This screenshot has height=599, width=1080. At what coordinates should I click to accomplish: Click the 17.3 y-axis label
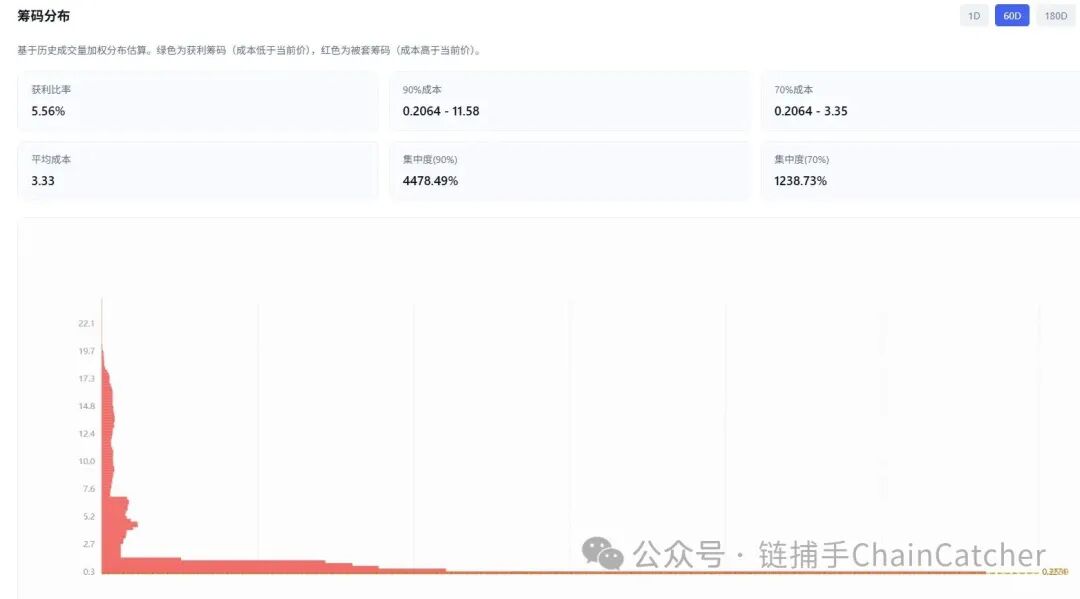coord(86,378)
